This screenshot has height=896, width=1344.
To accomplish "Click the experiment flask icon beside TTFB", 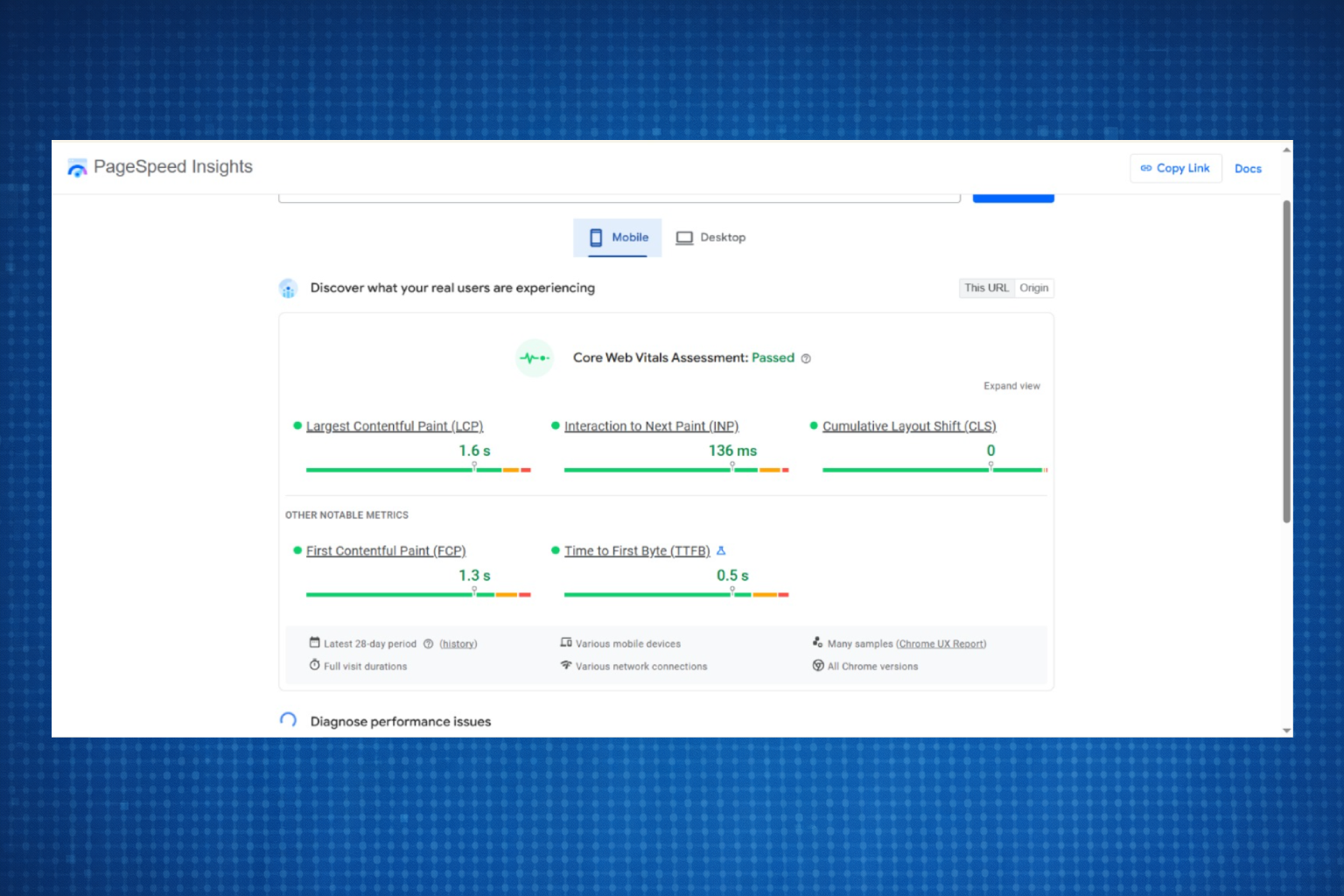I will point(720,550).
